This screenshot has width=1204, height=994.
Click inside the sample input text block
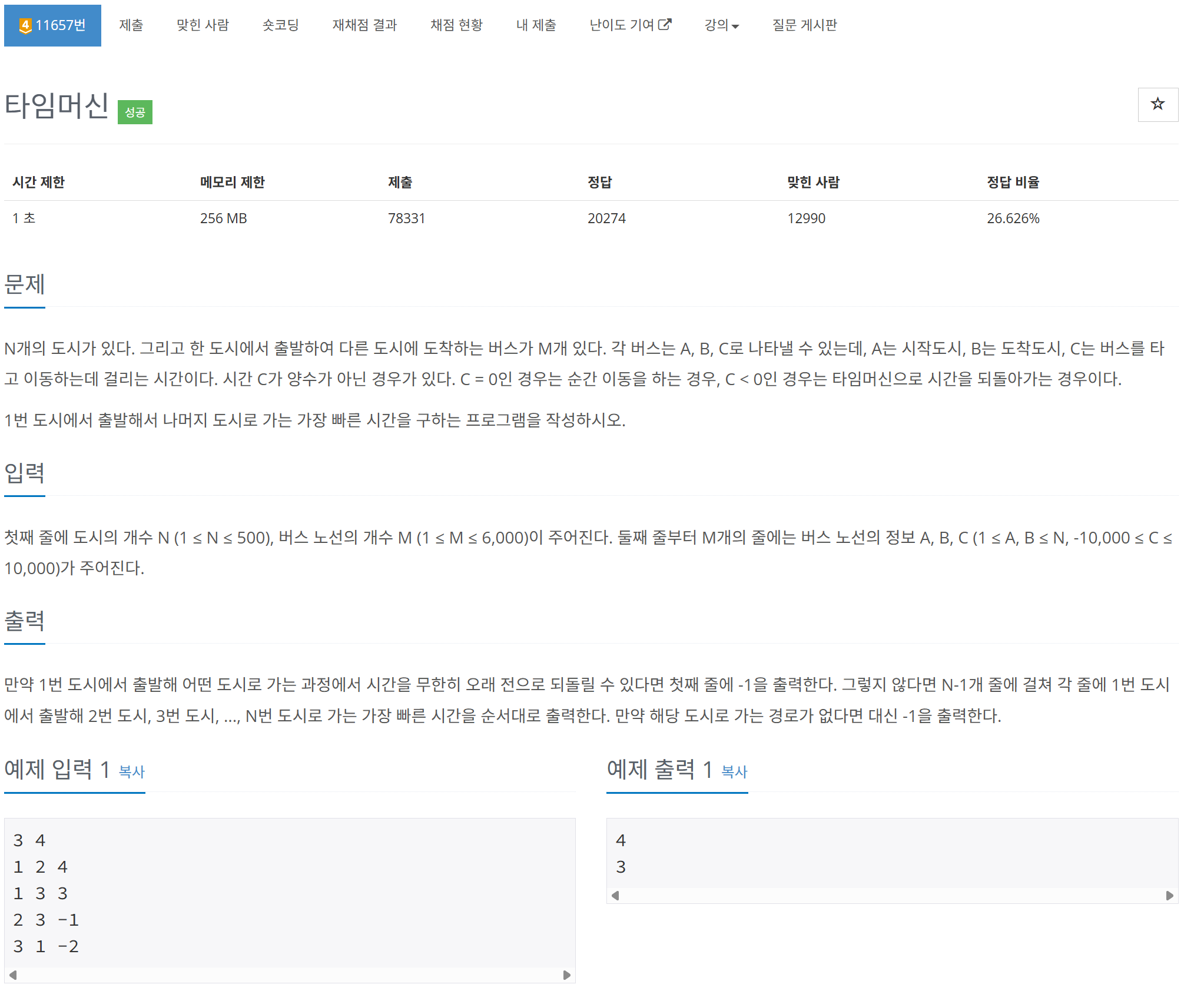288,892
